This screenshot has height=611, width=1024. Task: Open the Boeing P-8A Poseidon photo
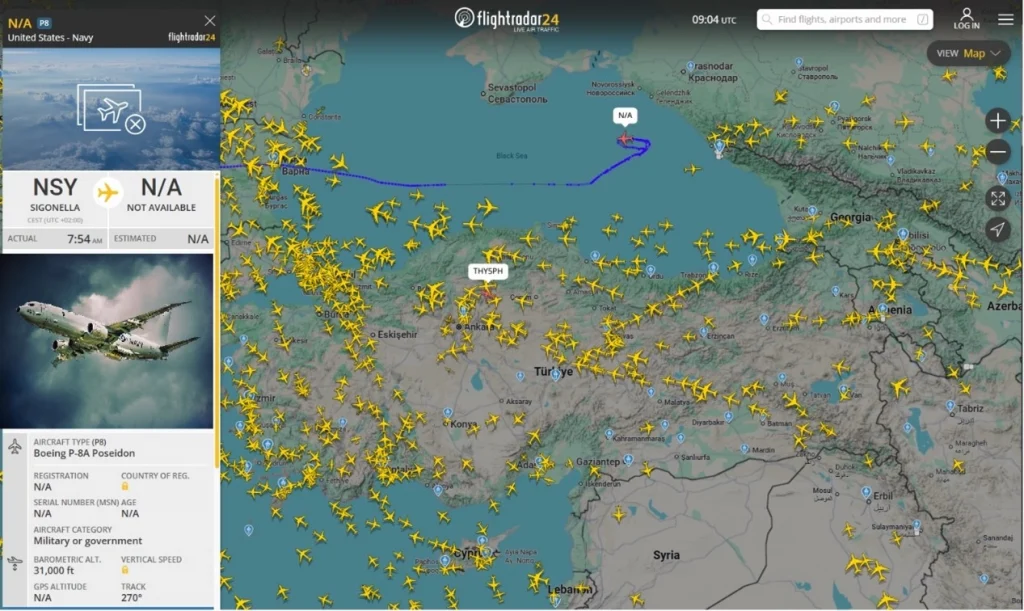coord(109,338)
